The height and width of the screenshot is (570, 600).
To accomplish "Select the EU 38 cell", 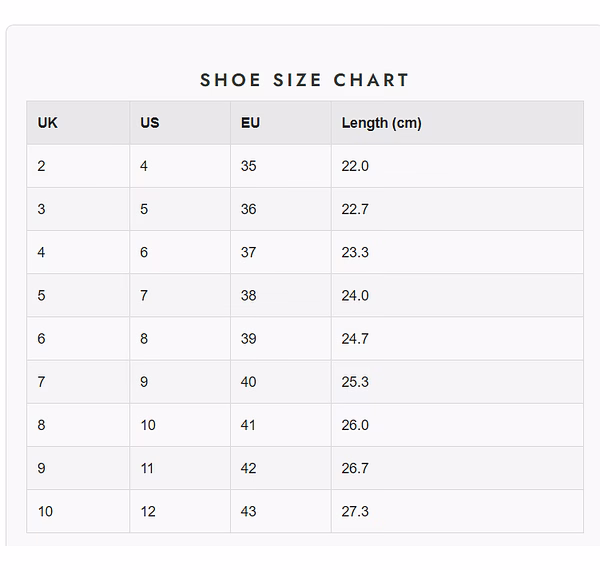I will coord(249,295).
